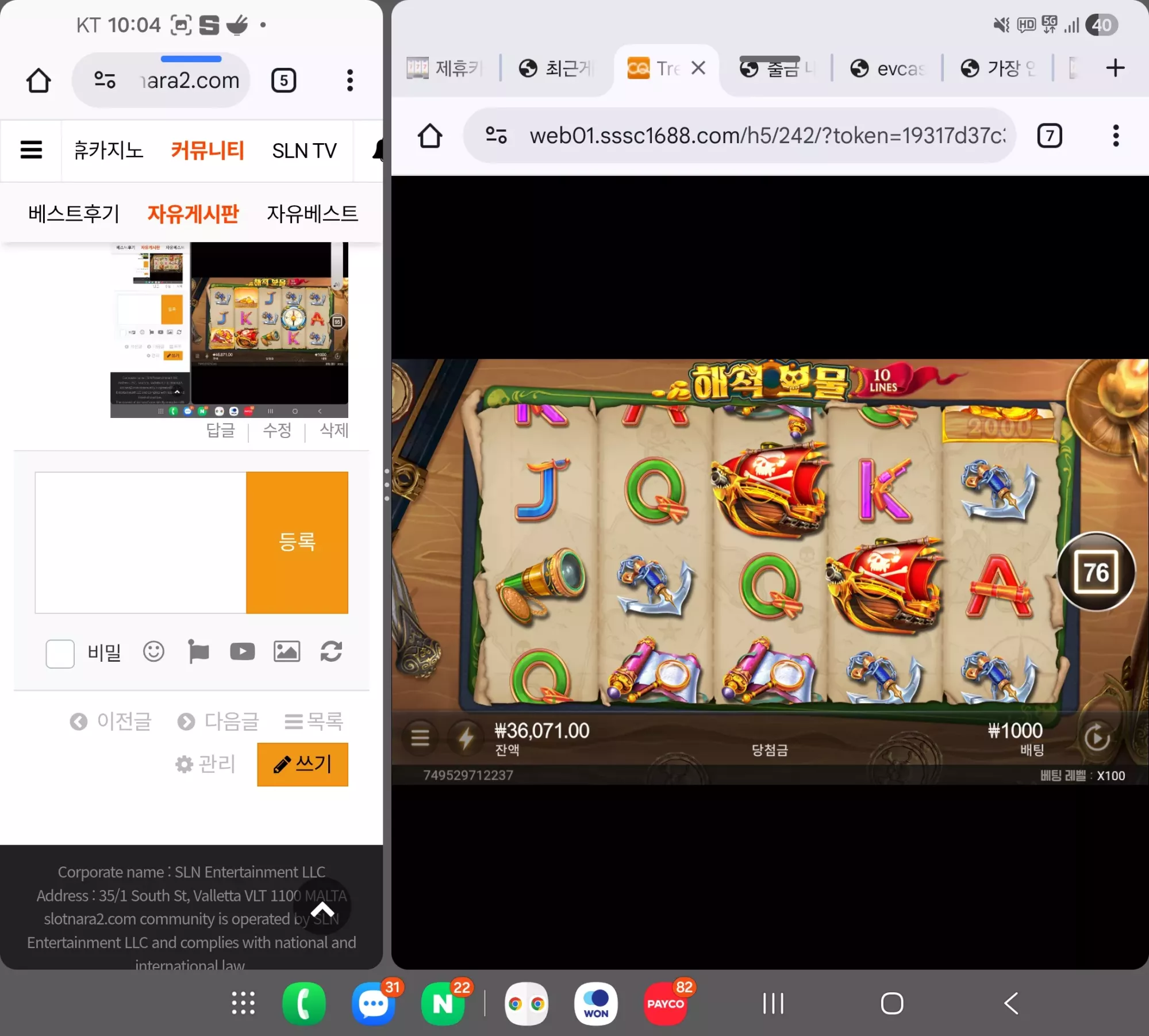Check the 비밀 secret comment checkbox
This screenshot has height=1036, width=1149.
(60, 654)
